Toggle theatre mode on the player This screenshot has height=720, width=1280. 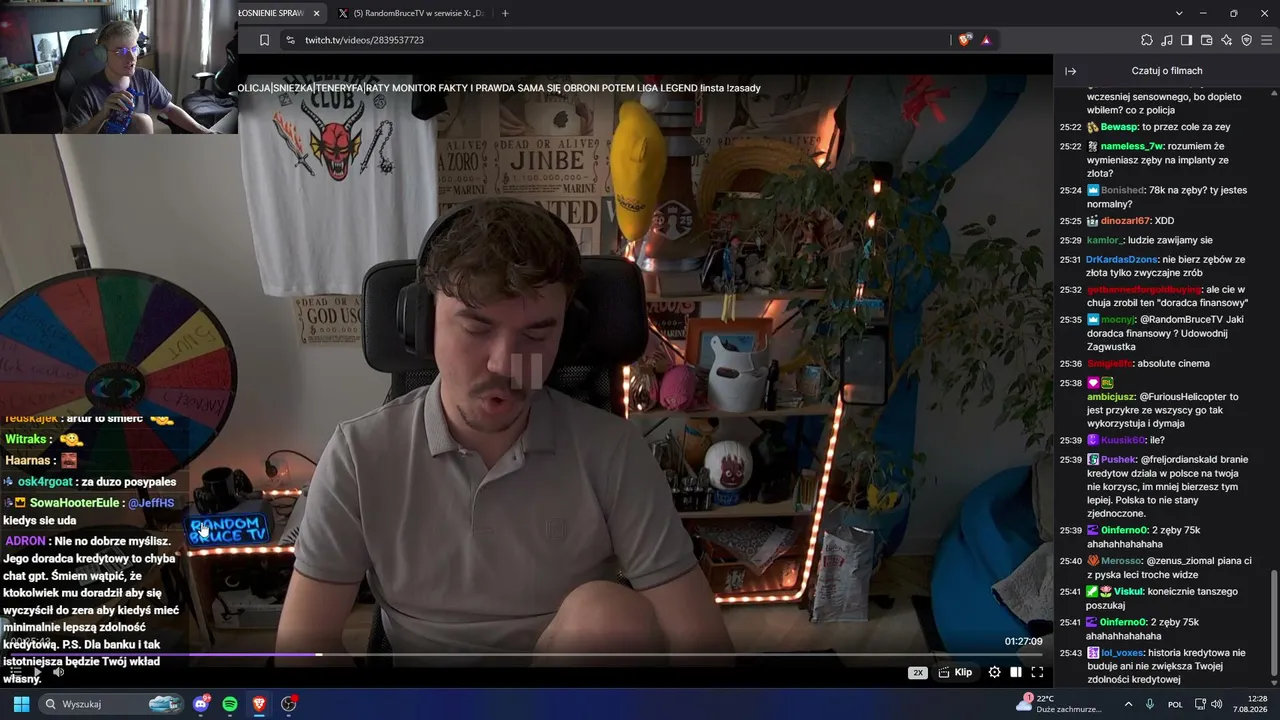[1016, 672]
